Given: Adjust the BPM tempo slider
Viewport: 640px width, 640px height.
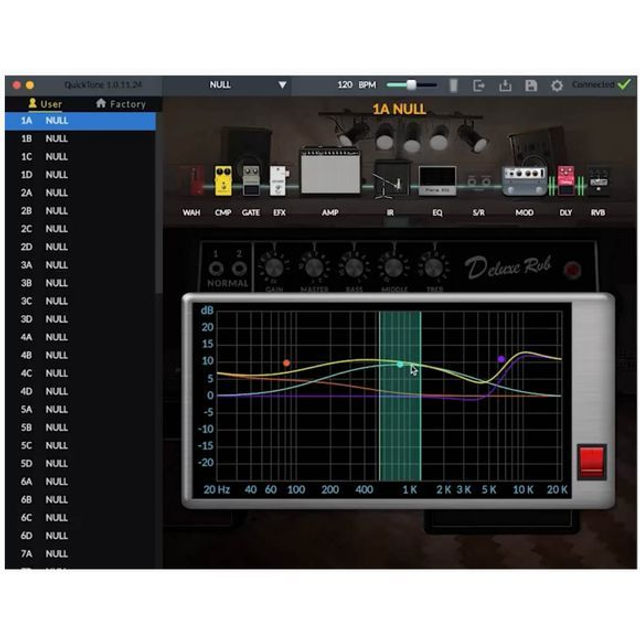Looking at the screenshot, I should tap(411, 85).
